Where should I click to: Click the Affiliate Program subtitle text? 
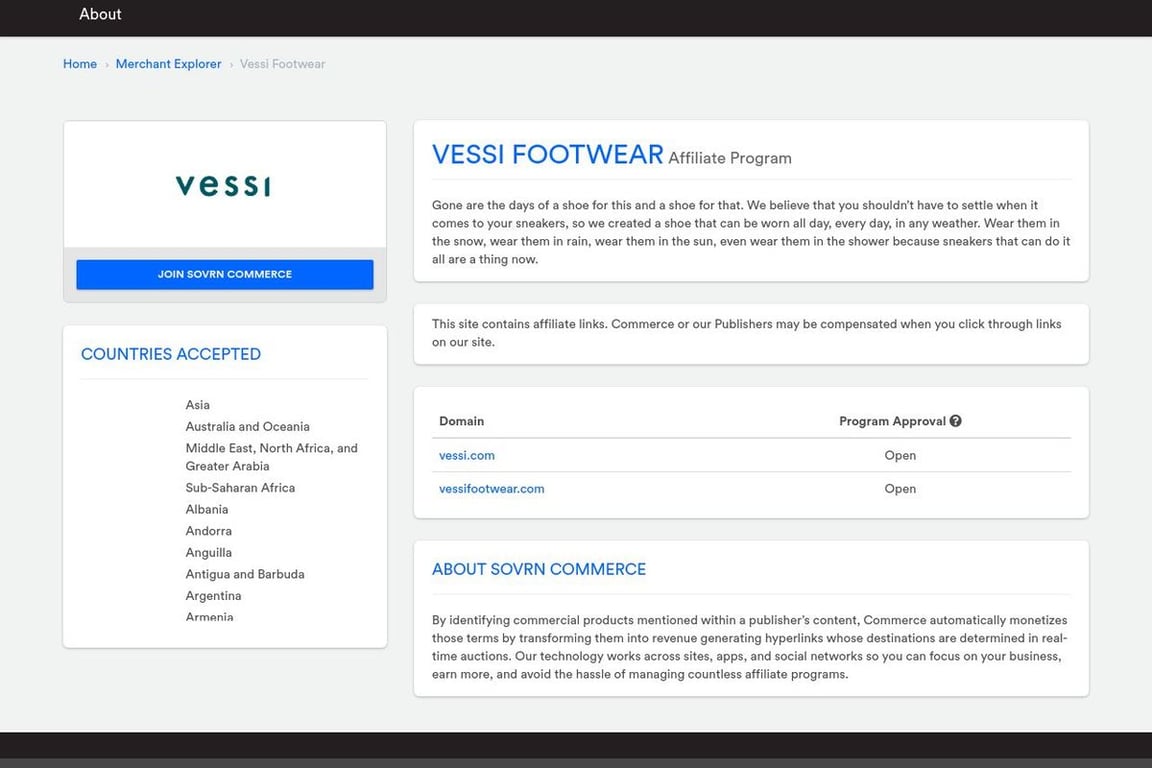pos(730,159)
